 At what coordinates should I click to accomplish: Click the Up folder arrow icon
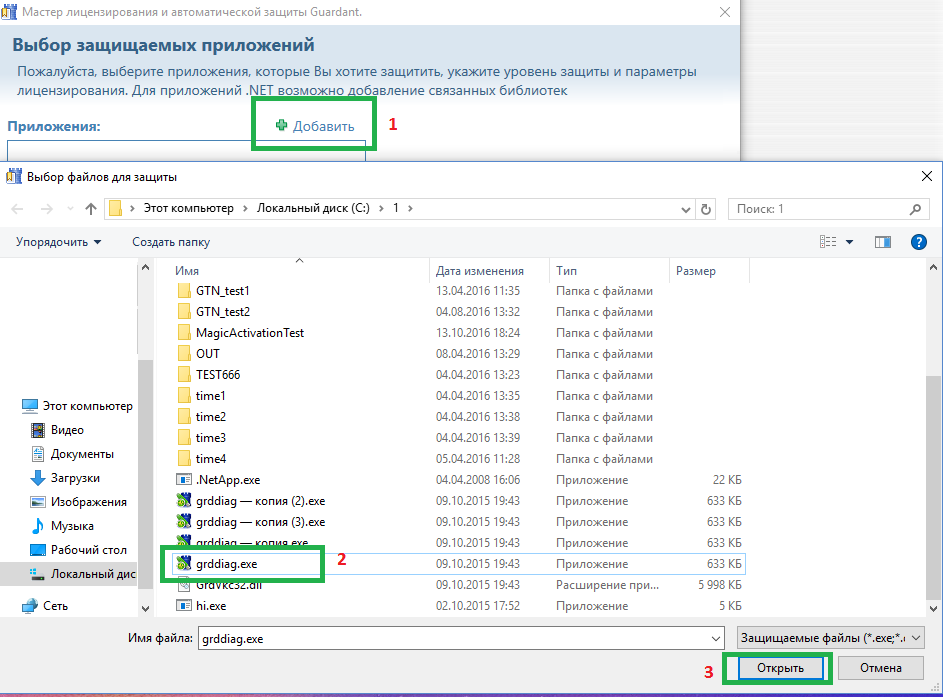point(91,209)
